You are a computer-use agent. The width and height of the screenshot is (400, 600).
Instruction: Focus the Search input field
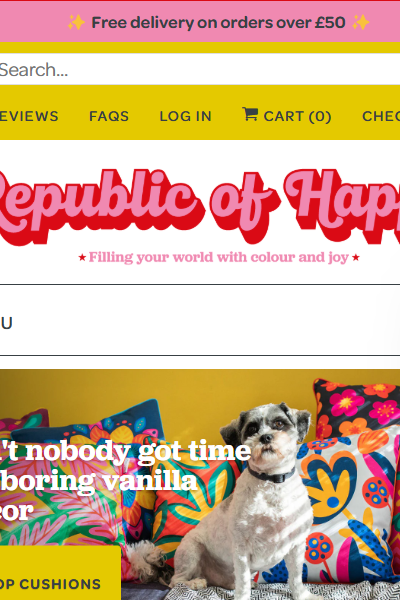click(200, 70)
